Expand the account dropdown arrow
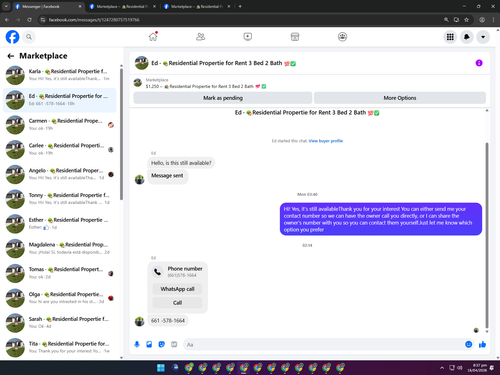This screenshot has height=375, width=500. pyautogui.click(x=483, y=37)
